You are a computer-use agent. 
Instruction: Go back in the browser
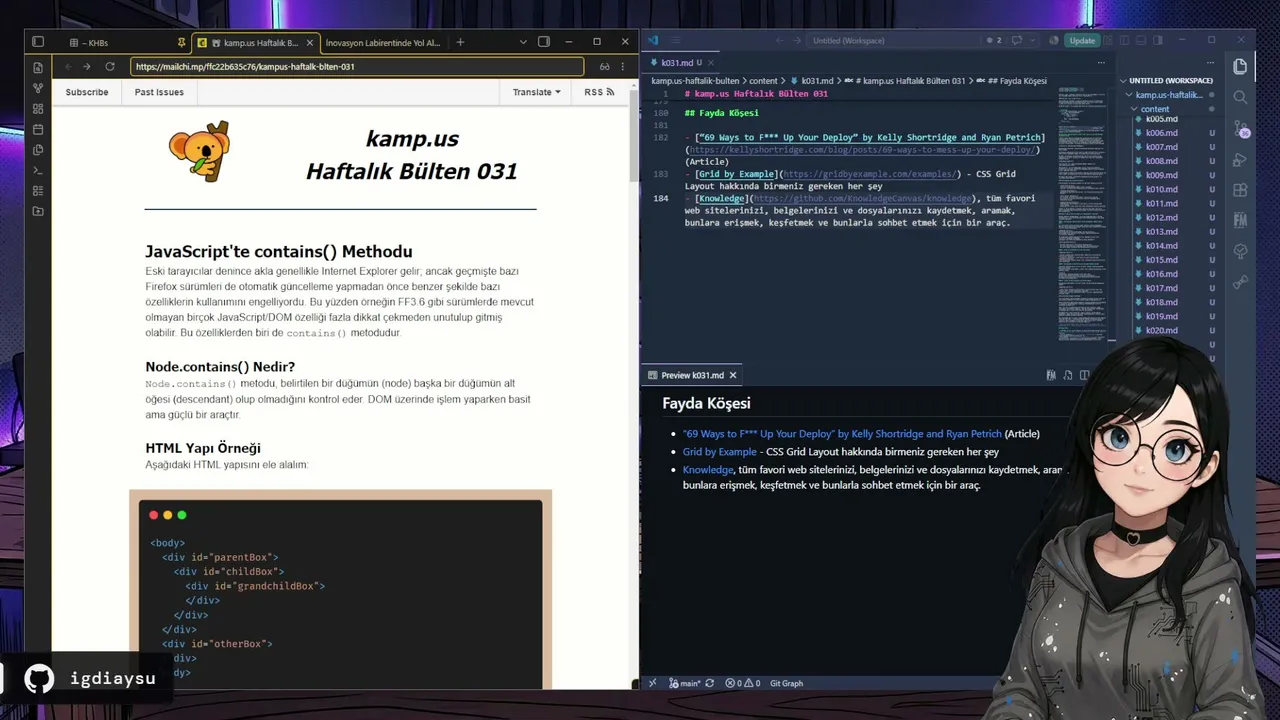(x=67, y=67)
